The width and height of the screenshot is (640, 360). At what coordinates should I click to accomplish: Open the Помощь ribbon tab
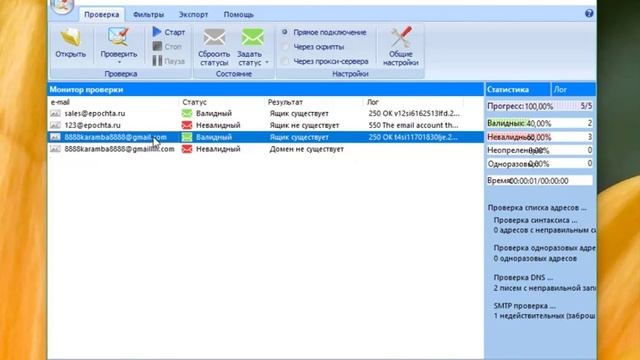pos(239,14)
